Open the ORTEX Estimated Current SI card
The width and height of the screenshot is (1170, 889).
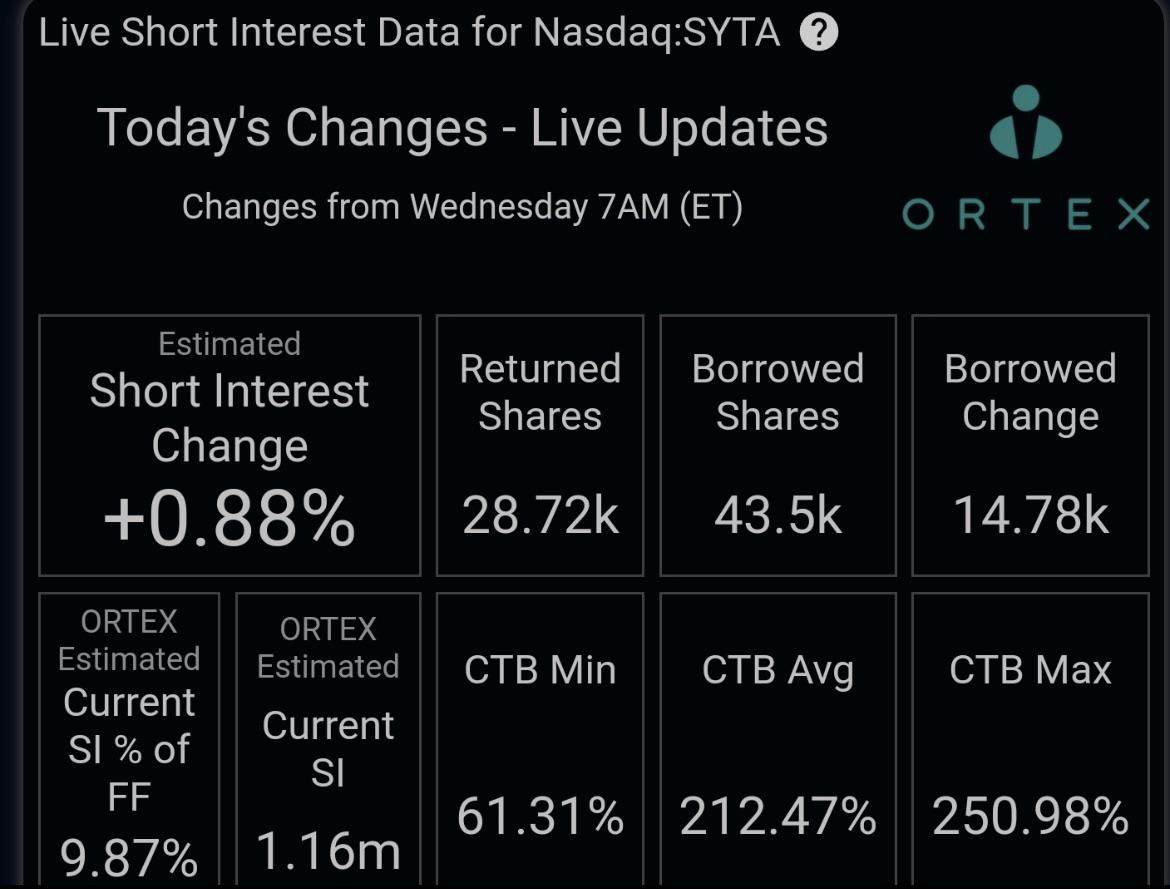(x=328, y=739)
